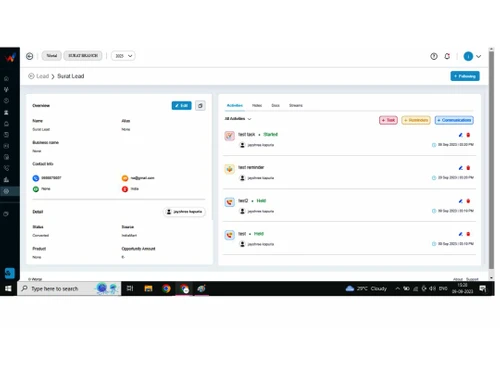Click the Lead breadcrumb link
This screenshot has width=500, height=375.
pyautogui.click(x=43, y=76)
